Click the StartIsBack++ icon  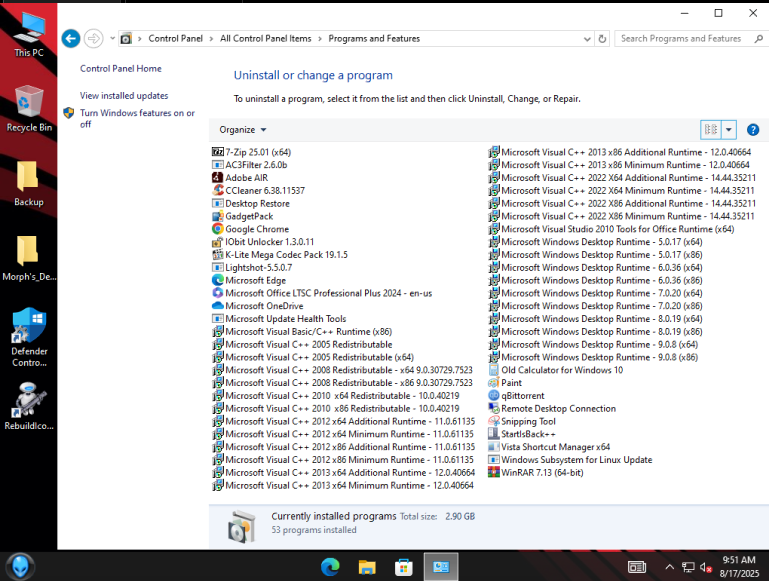[x=493, y=434]
